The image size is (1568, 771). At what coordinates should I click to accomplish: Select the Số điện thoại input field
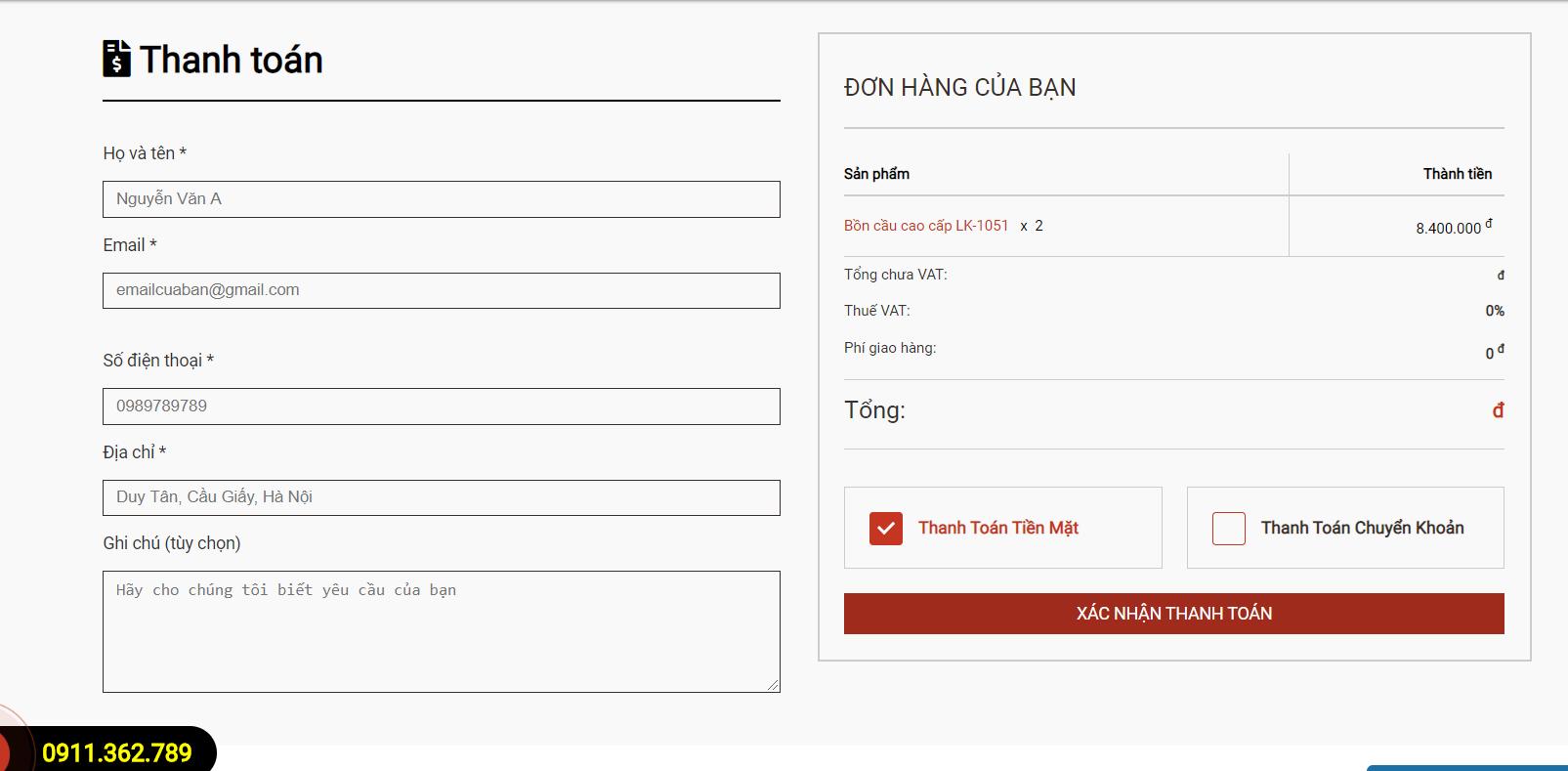point(441,407)
